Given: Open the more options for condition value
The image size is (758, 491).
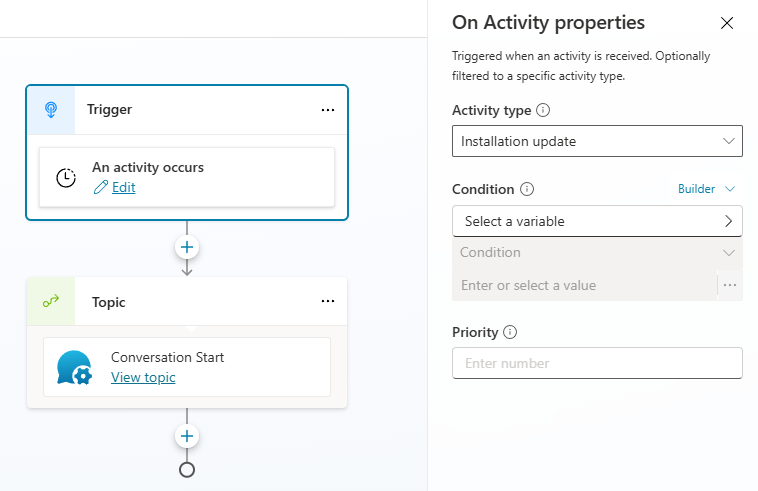Looking at the screenshot, I should [x=730, y=285].
